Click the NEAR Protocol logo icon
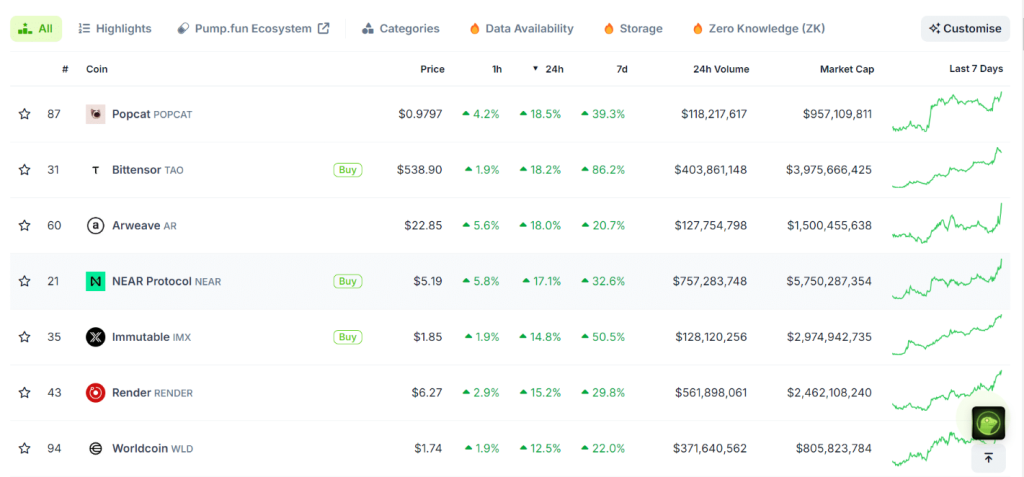 (95, 282)
